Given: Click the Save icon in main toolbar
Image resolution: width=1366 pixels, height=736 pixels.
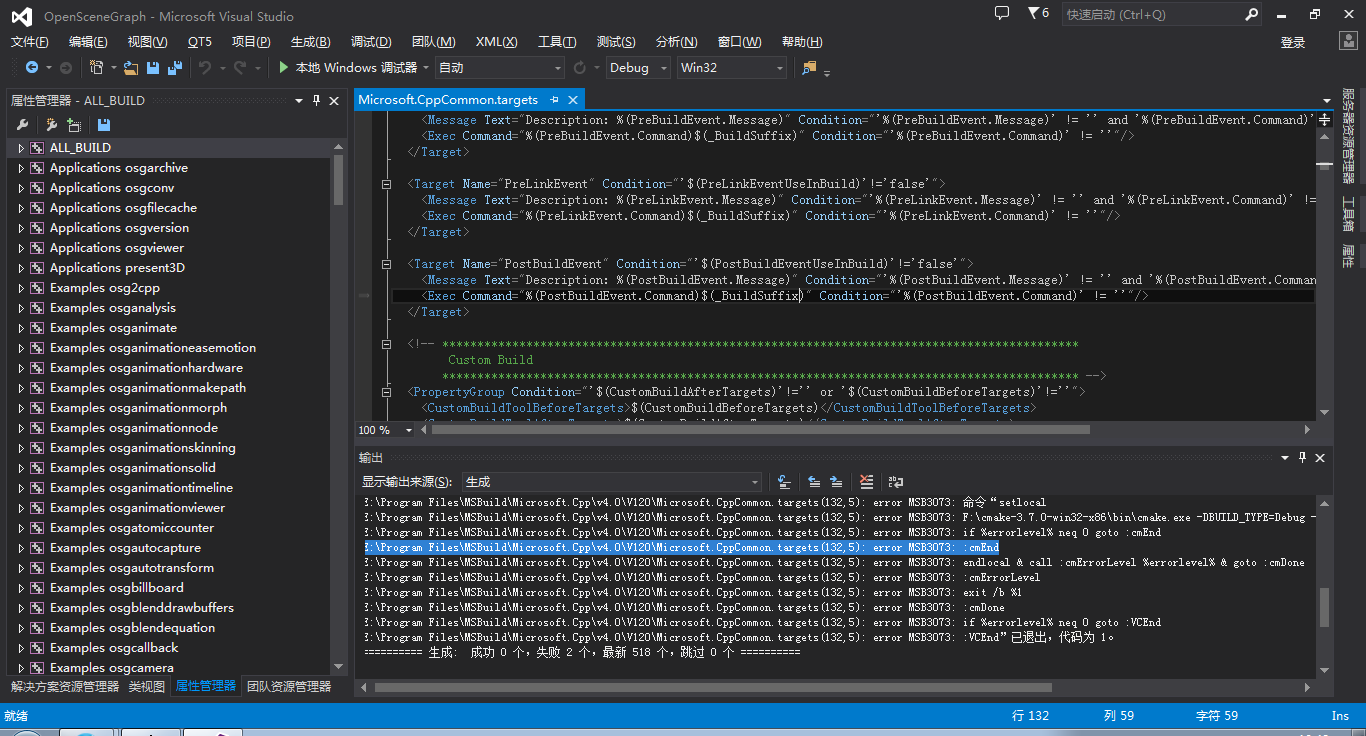Looking at the screenshot, I should [153, 67].
